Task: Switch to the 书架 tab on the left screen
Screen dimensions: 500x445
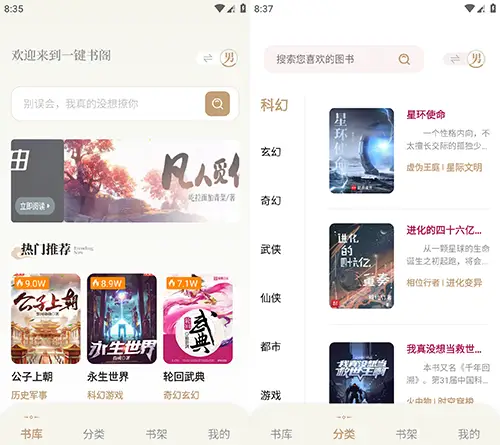Action: 156,434
